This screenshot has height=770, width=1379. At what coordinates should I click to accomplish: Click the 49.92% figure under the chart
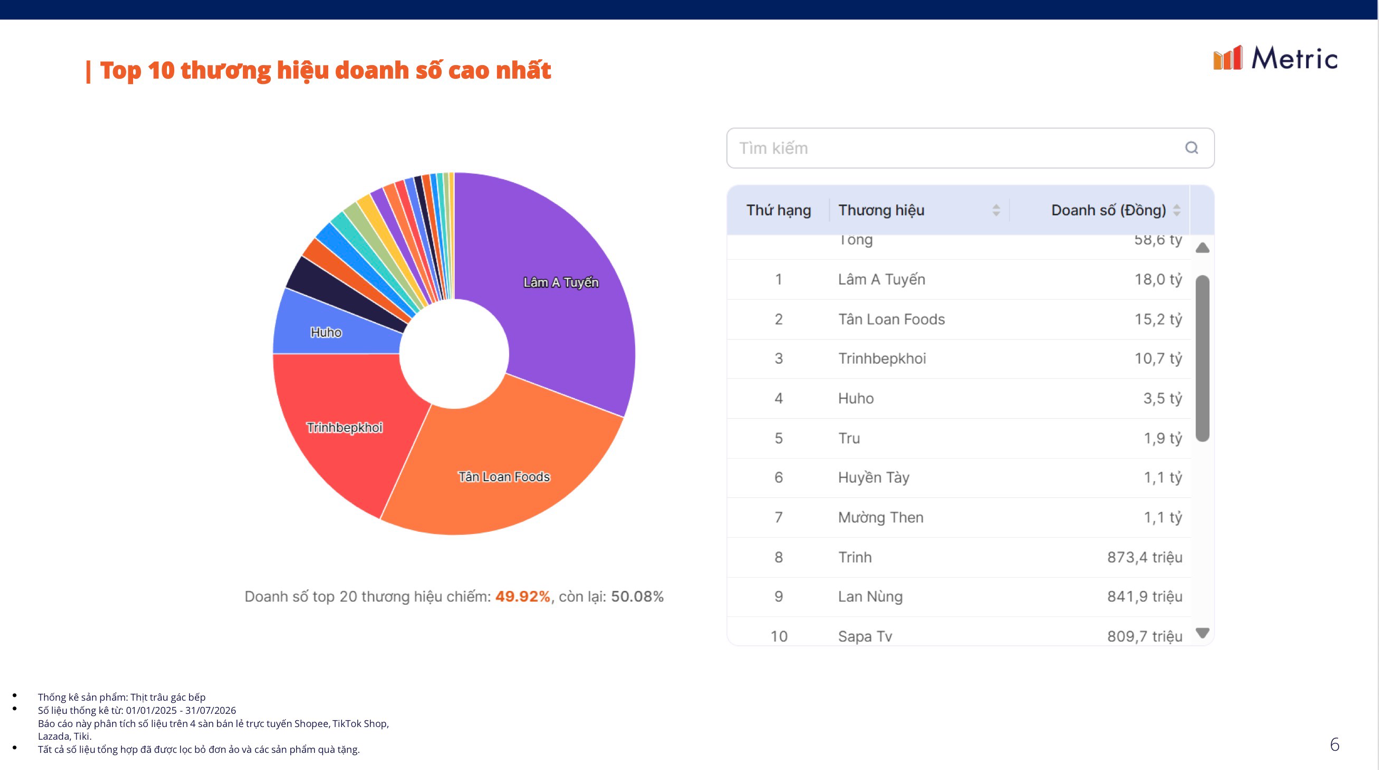tap(523, 596)
